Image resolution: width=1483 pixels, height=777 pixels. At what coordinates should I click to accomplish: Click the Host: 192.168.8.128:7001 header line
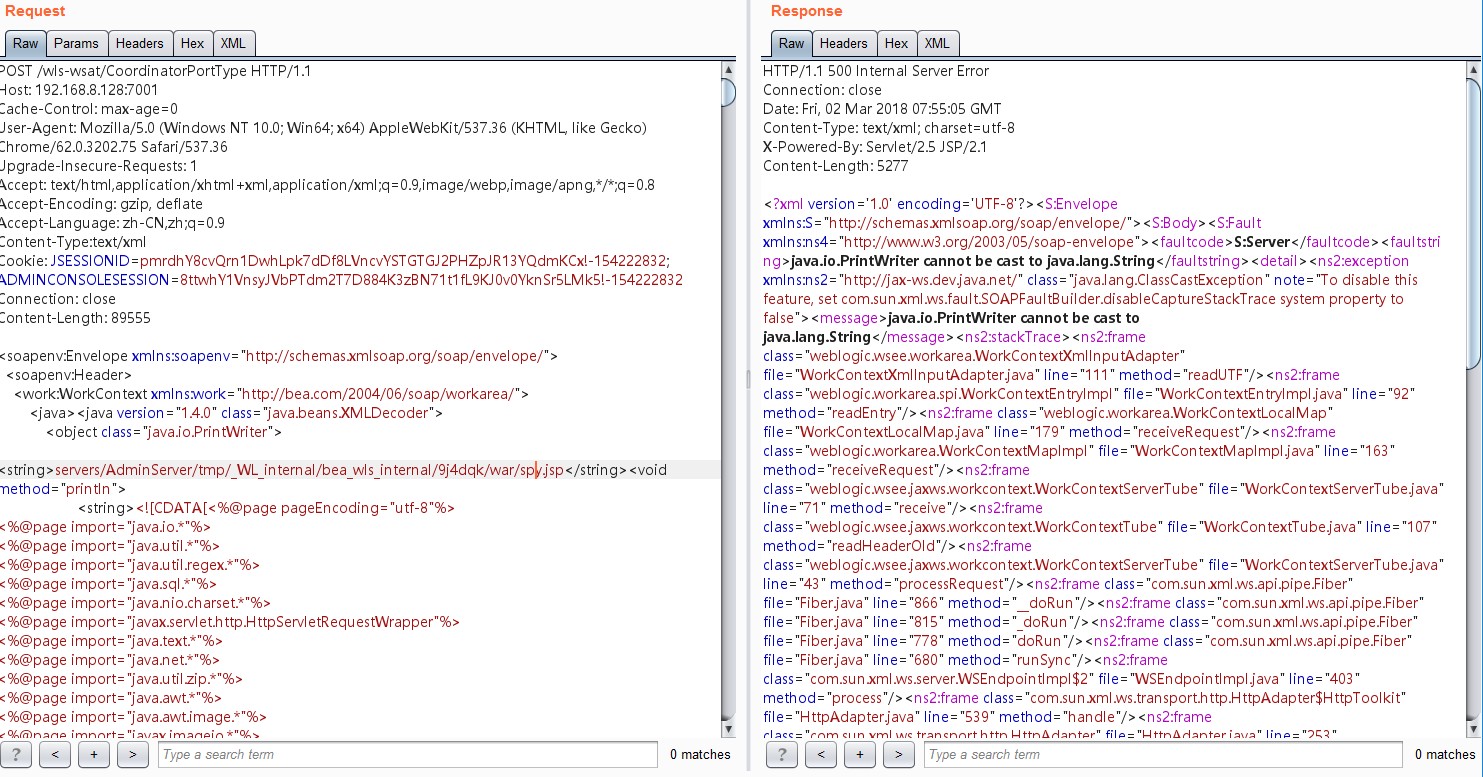79,90
